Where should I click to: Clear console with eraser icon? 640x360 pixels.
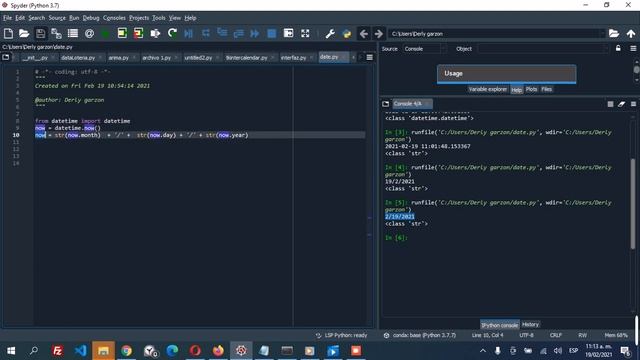(x=621, y=104)
